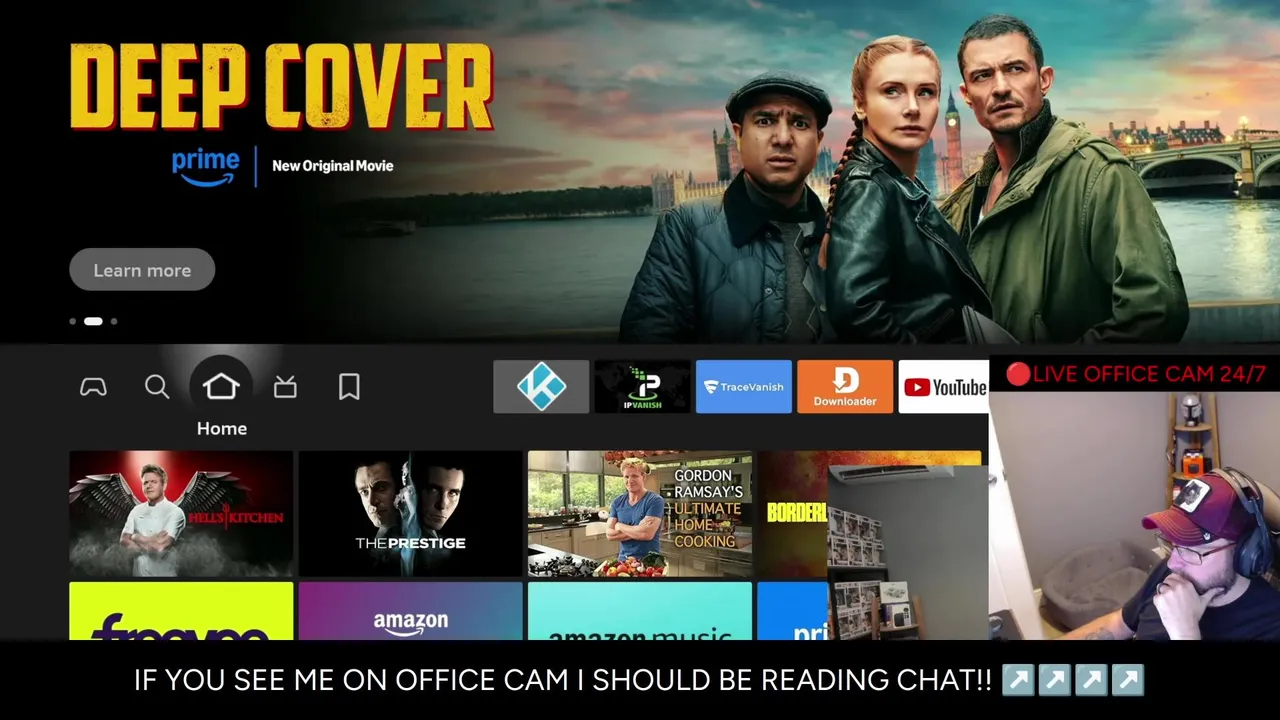This screenshot has width=1280, height=720.
Task: Open the watchlist bookmark icon
Action: tap(349, 387)
